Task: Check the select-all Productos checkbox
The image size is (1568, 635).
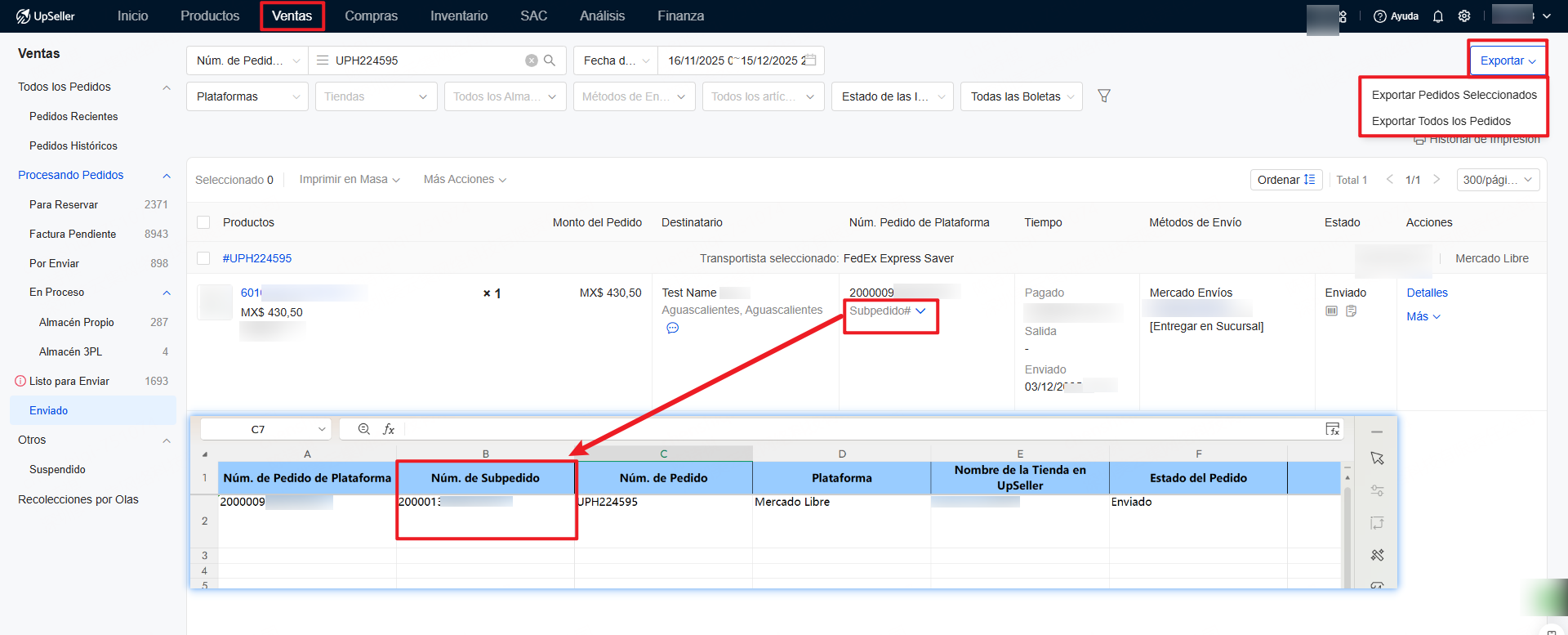Action: click(x=203, y=222)
